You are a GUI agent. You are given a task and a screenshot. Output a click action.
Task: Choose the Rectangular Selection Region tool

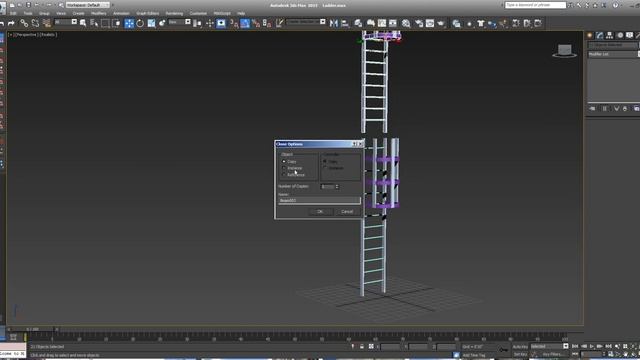105,24
